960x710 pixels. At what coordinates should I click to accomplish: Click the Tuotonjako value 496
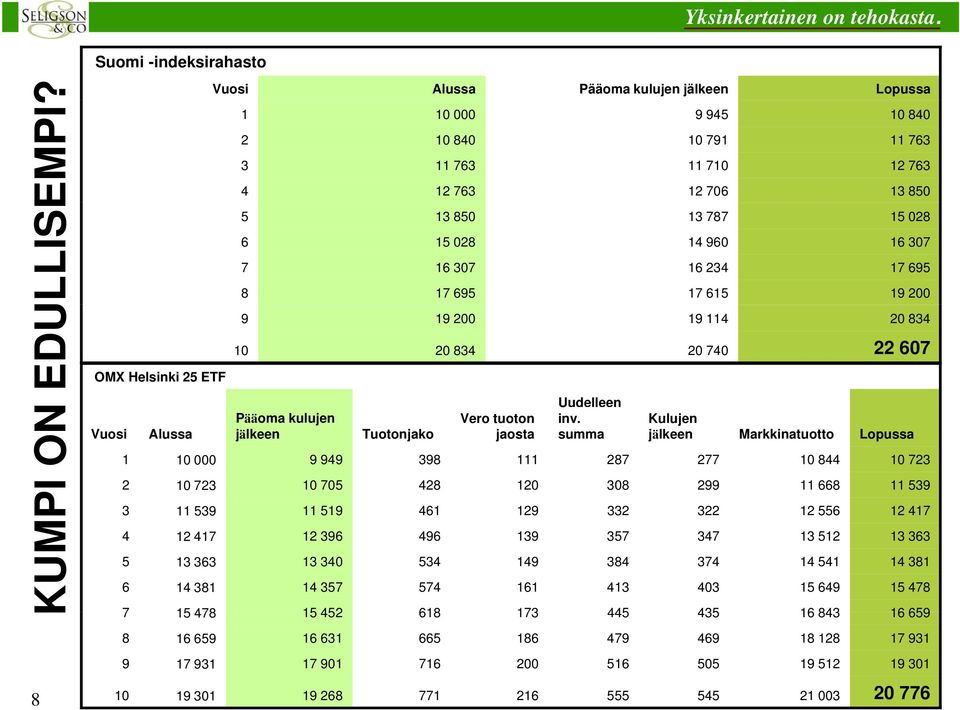(x=430, y=537)
